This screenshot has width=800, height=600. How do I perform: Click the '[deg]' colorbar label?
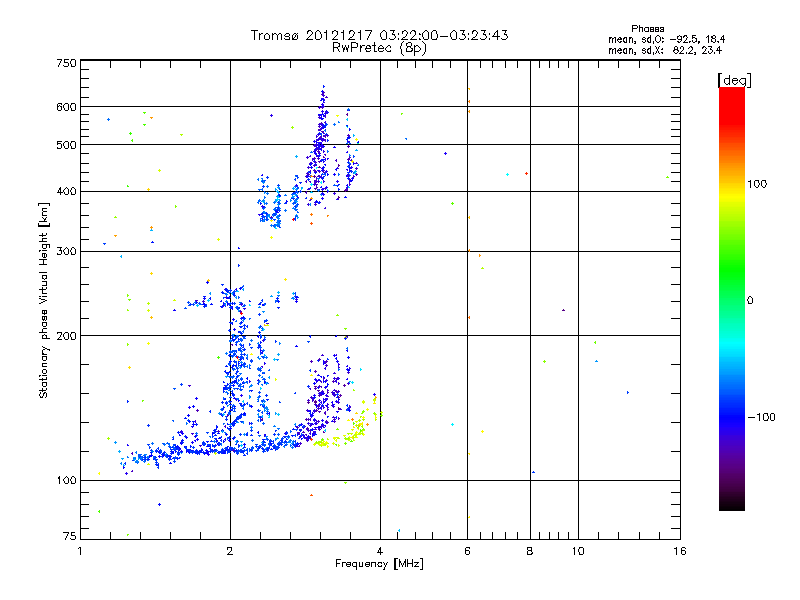pyautogui.click(x=734, y=80)
